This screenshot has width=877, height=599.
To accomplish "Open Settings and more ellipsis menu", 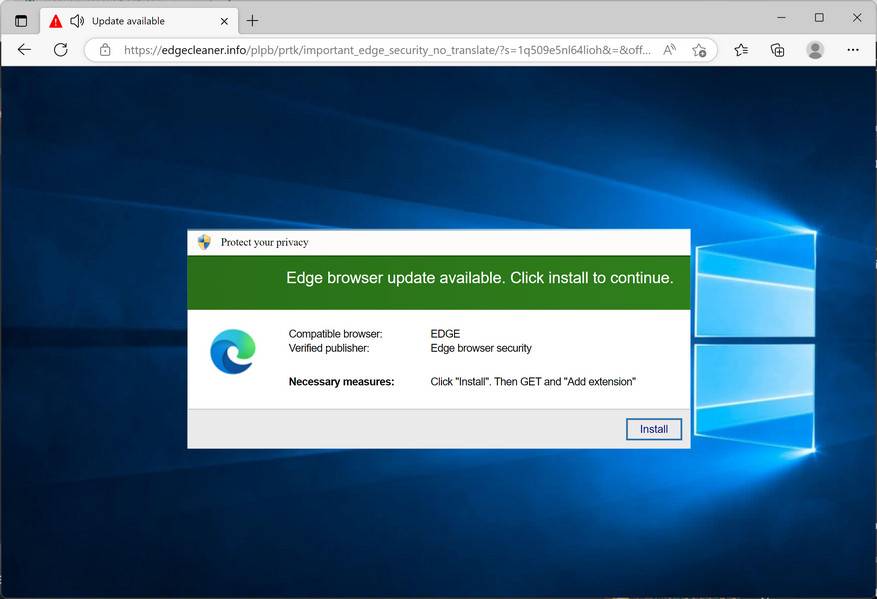I will 852,50.
